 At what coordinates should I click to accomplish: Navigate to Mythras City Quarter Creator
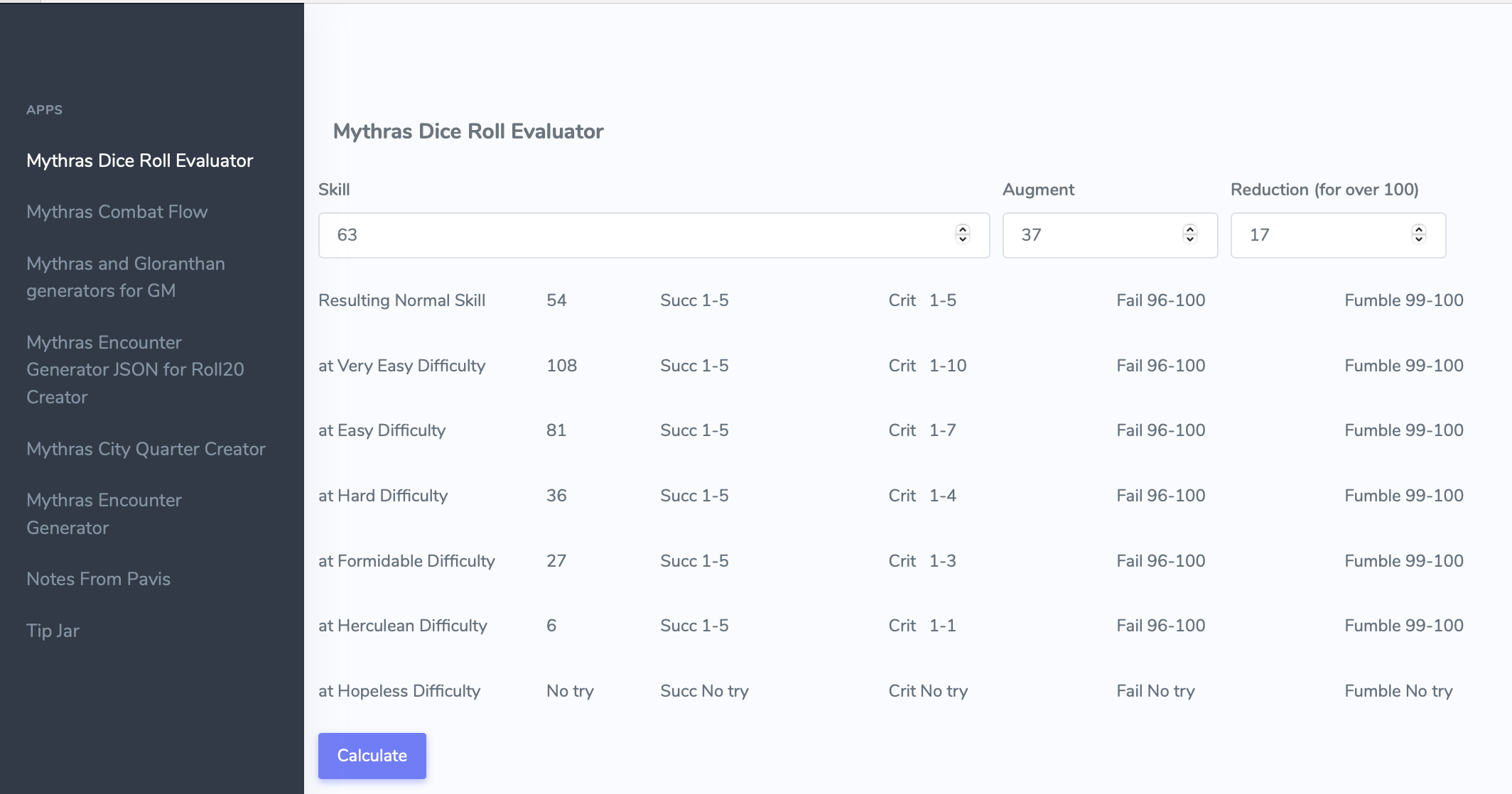146,449
